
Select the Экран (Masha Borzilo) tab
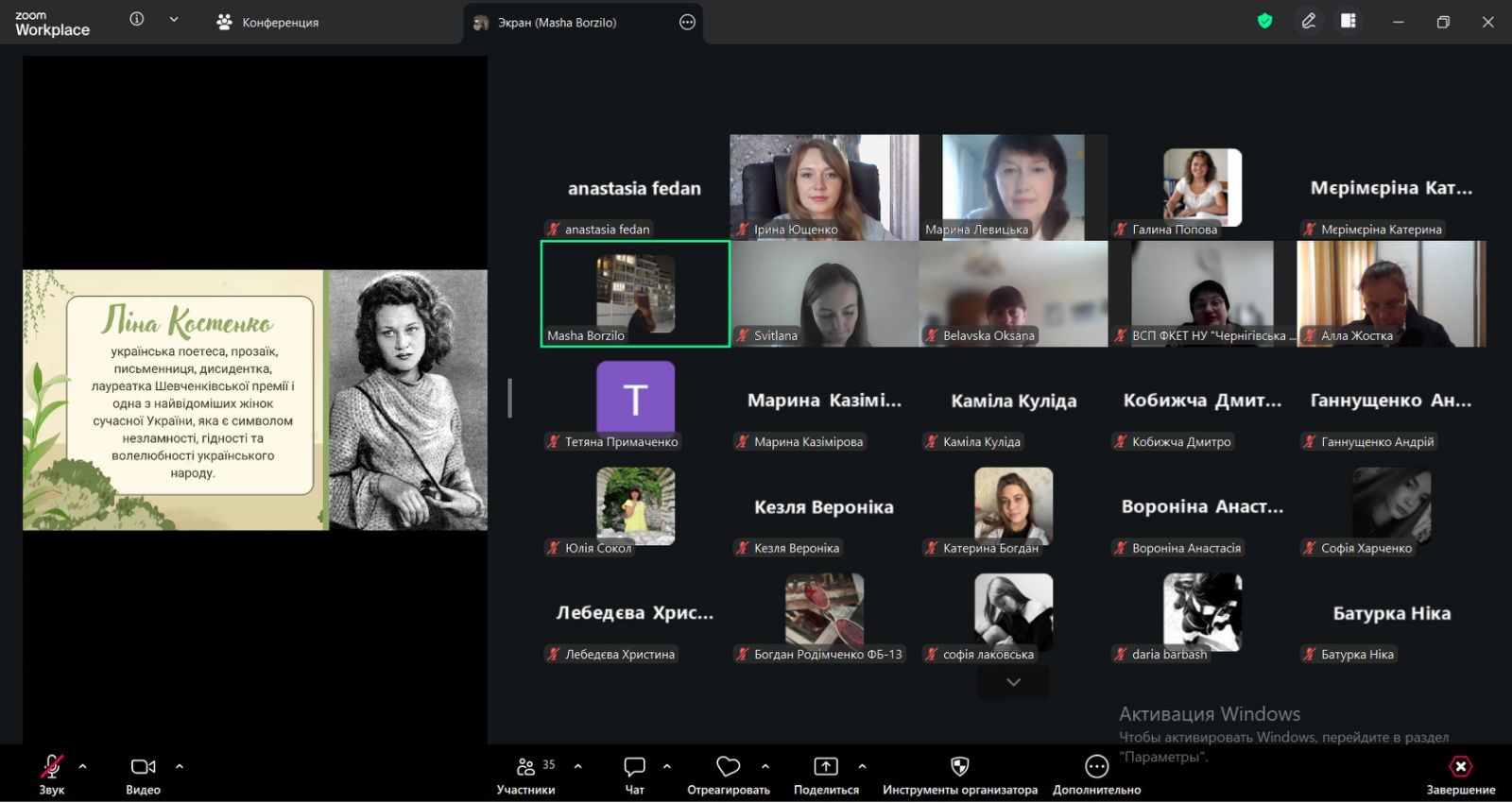(x=557, y=23)
